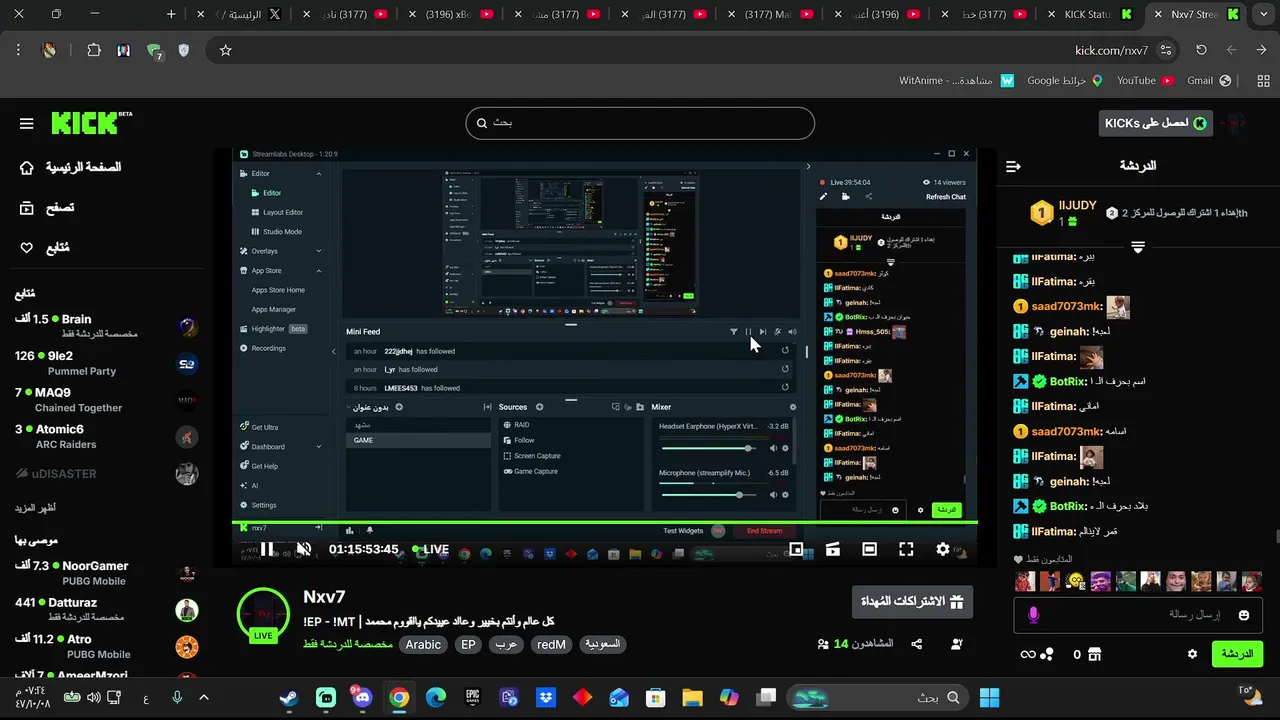Viewport: 1280px width, 720px height.
Task: Open Discord from the taskbar
Action: (362, 698)
